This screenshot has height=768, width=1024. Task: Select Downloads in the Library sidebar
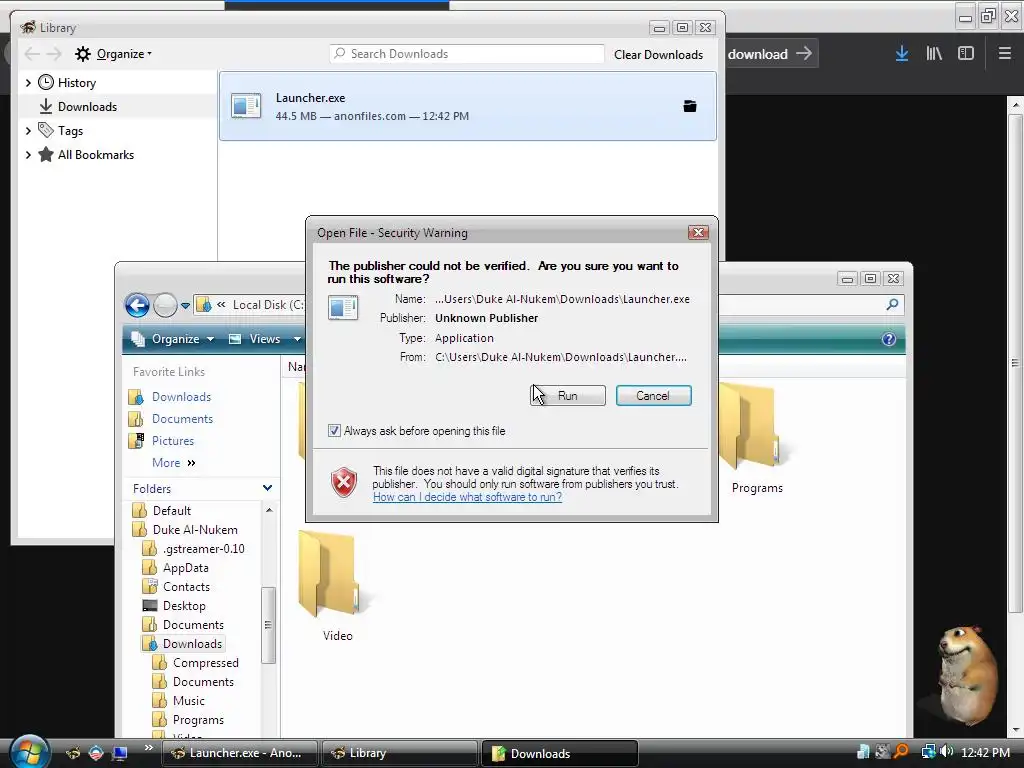pyautogui.click(x=87, y=106)
